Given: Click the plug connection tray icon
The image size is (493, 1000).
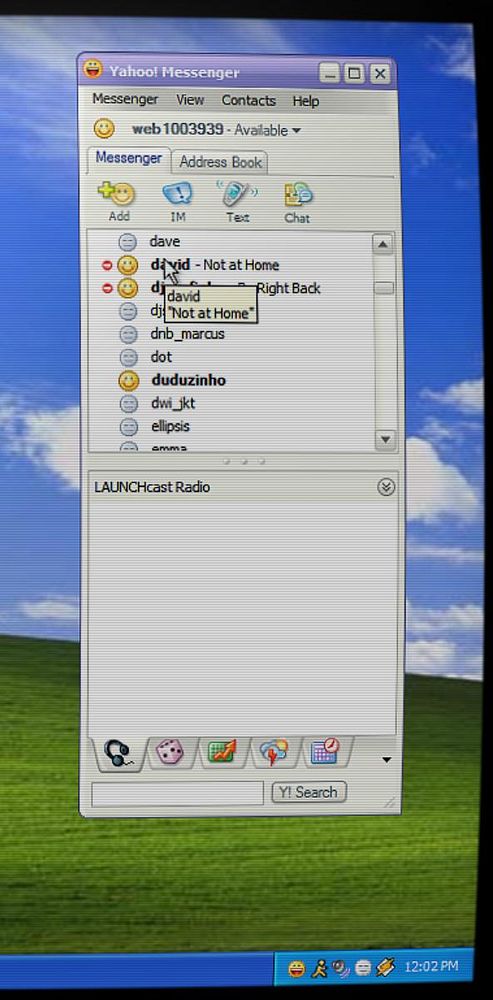Looking at the screenshot, I should click(385, 967).
